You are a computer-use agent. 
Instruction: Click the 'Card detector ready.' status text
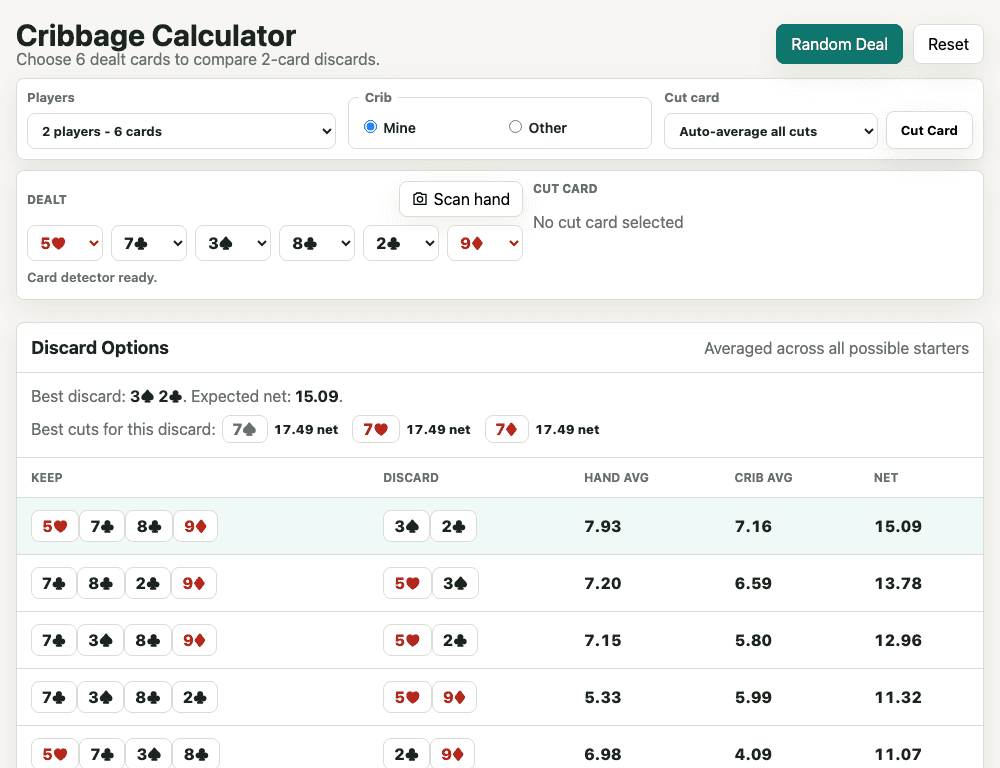[92, 277]
